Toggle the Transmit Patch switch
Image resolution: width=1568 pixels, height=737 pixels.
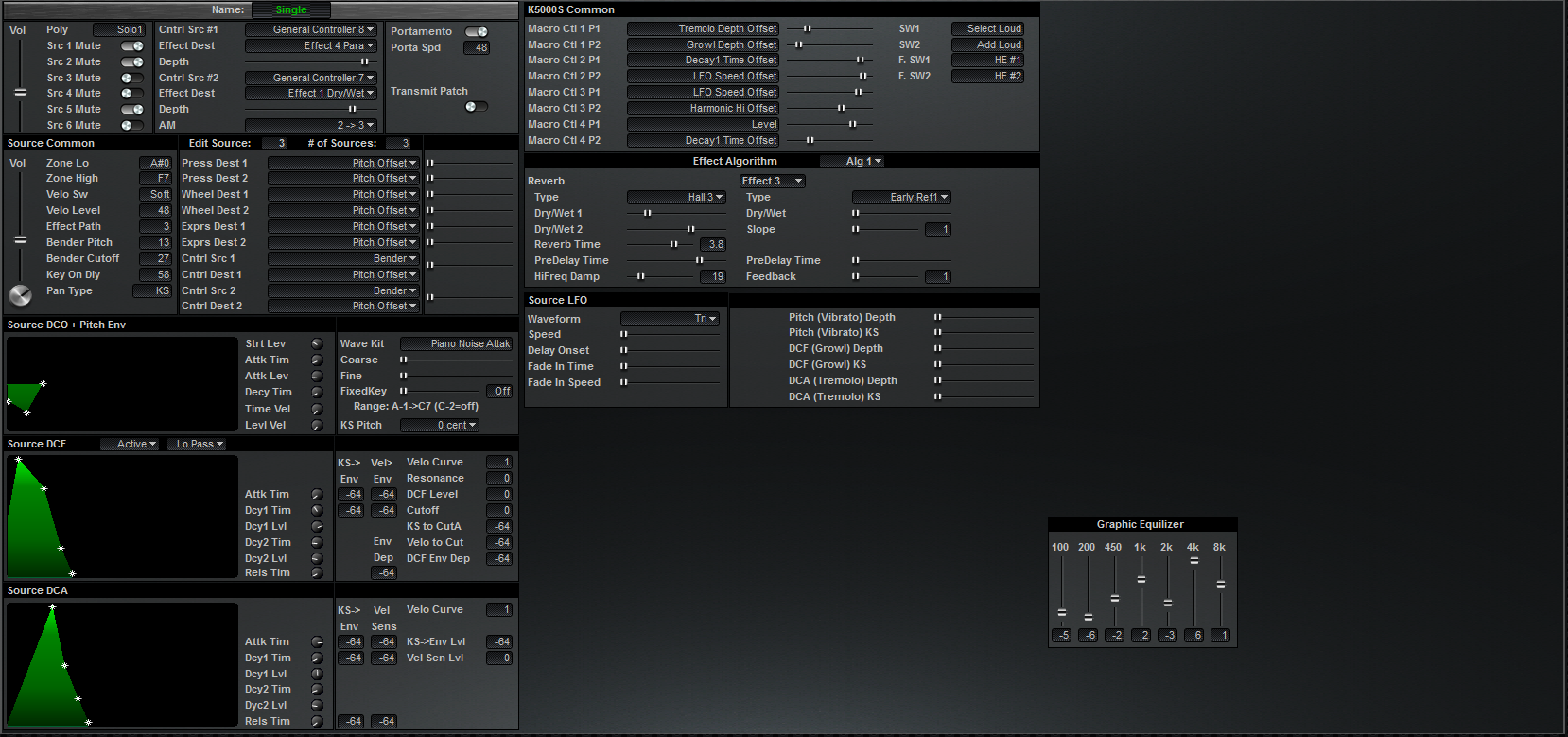tap(477, 107)
